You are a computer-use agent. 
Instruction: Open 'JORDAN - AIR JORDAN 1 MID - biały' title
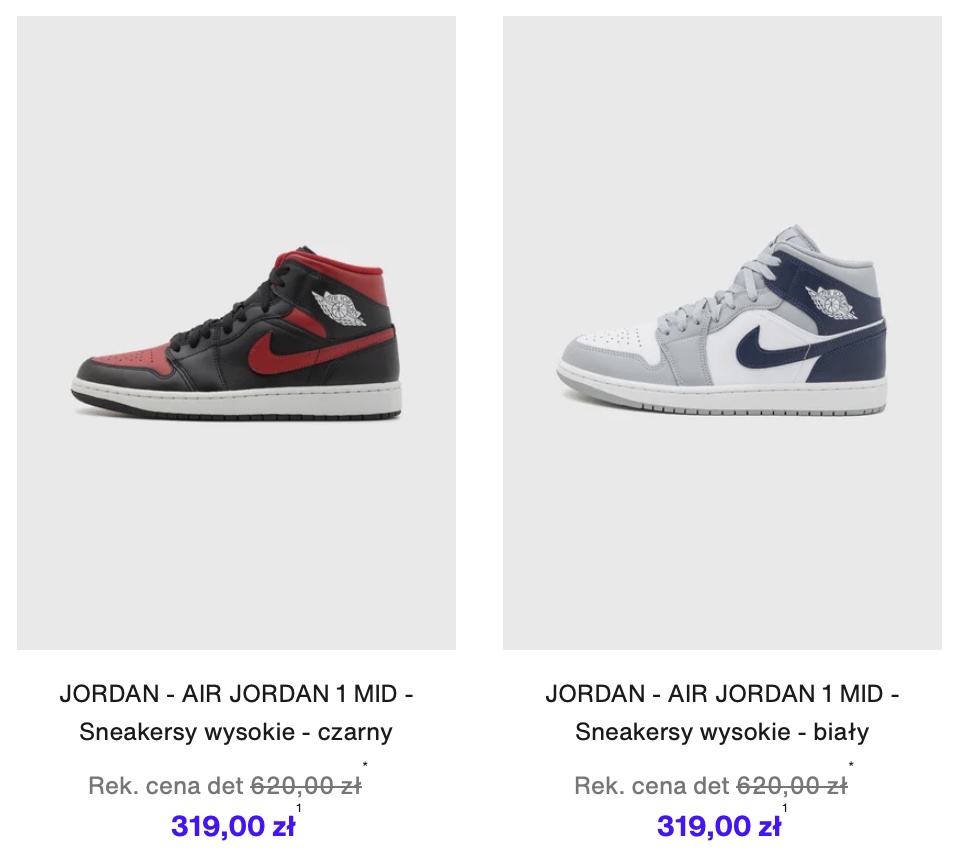click(722, 694)
